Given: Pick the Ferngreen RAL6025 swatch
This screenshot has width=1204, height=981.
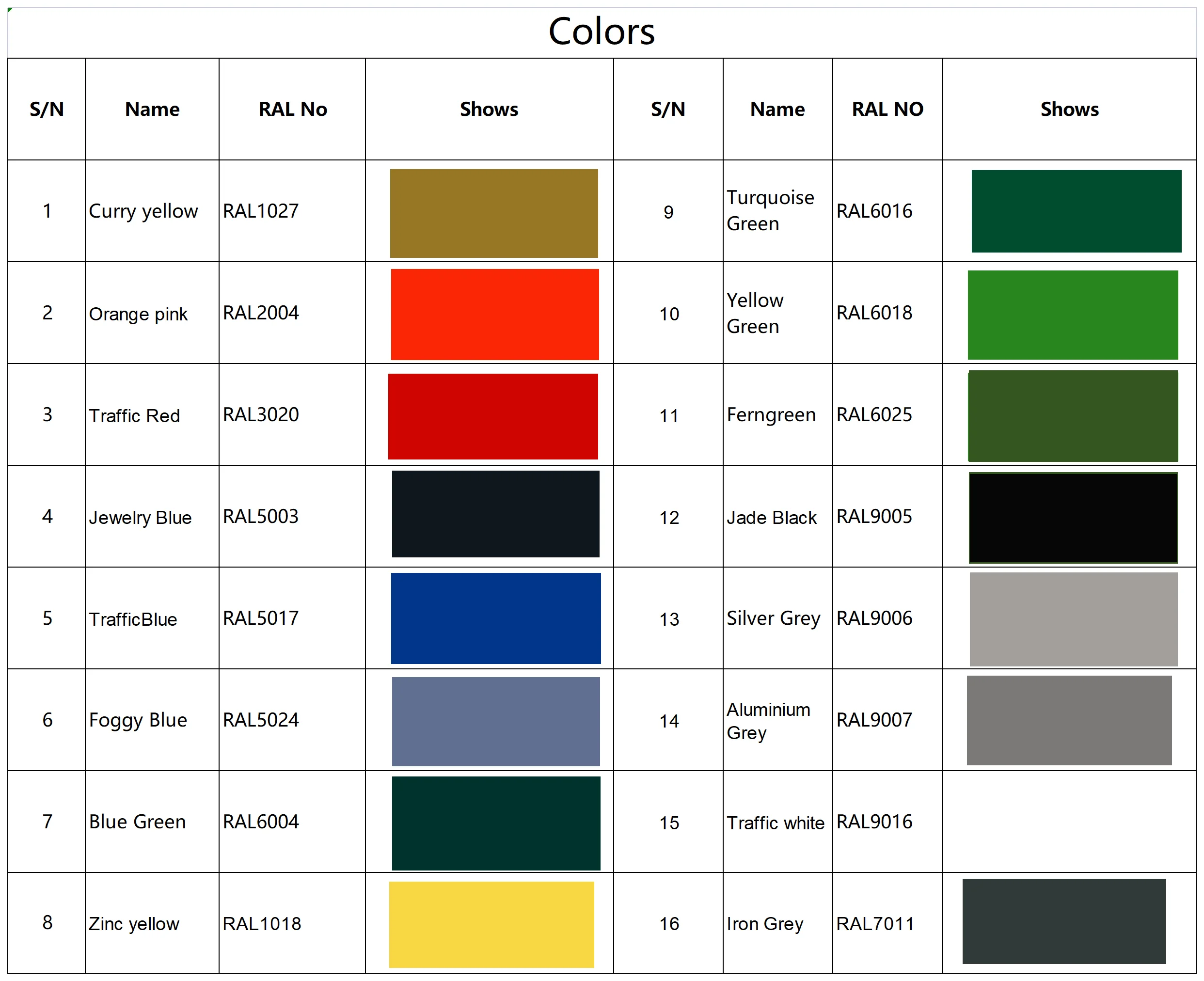Looking at the screenshot, I should pos(1072,416).
